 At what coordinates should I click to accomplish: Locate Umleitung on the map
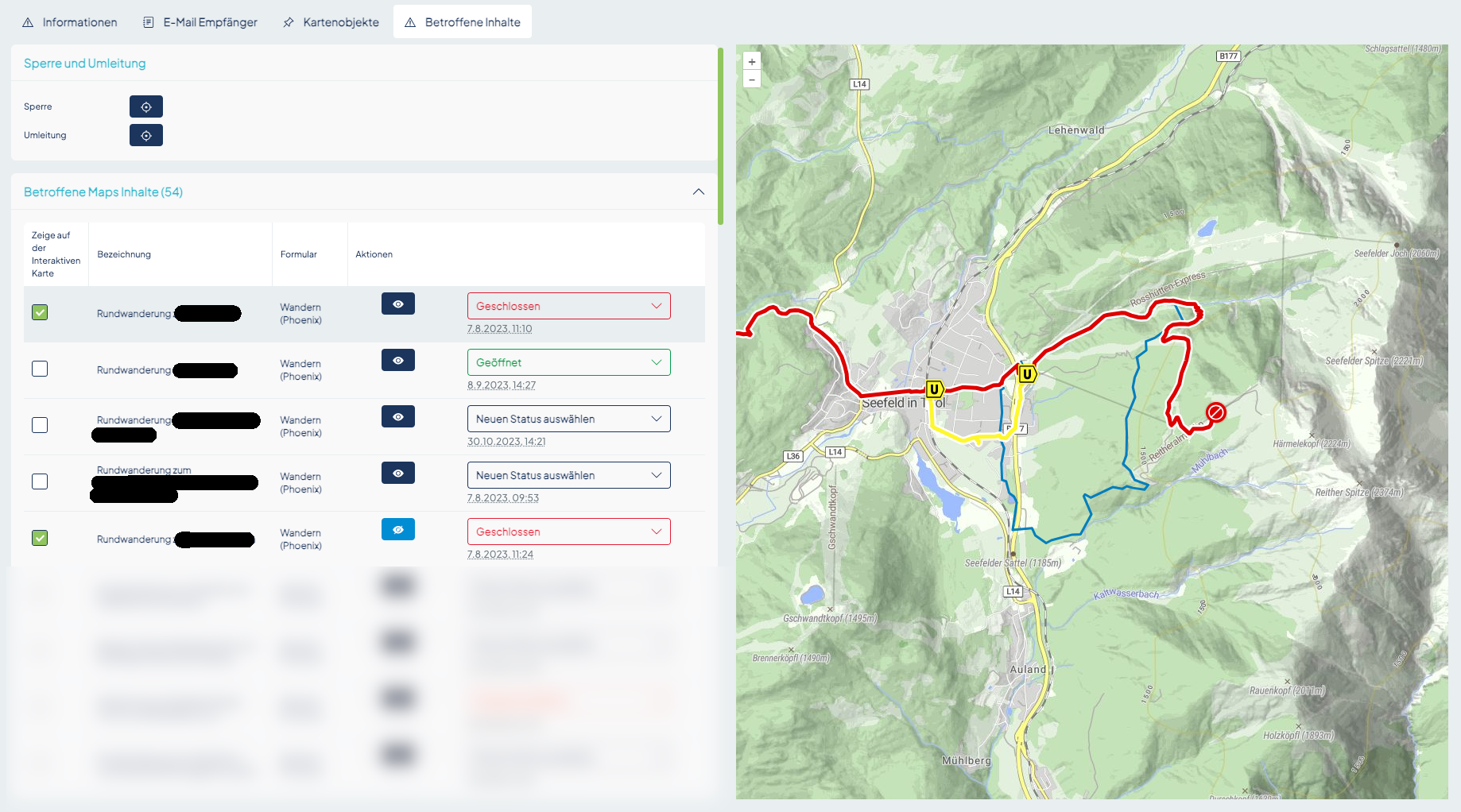click(x=146, y=135)
